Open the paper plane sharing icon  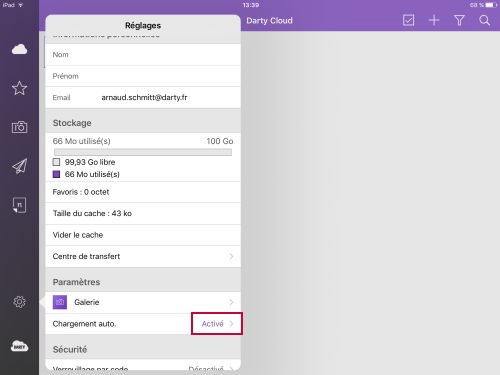[19, 166]
